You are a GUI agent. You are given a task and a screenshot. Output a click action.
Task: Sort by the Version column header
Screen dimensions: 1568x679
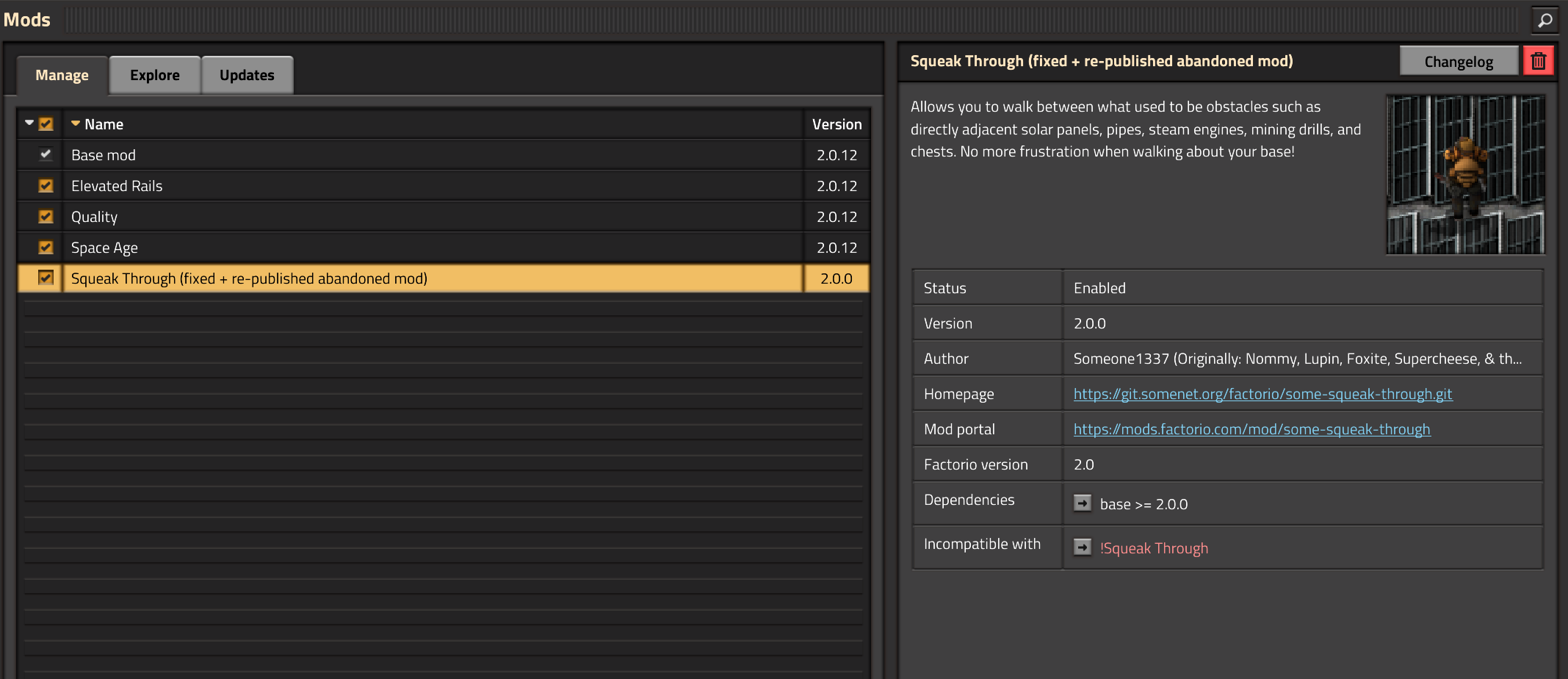tap(837, 124)
